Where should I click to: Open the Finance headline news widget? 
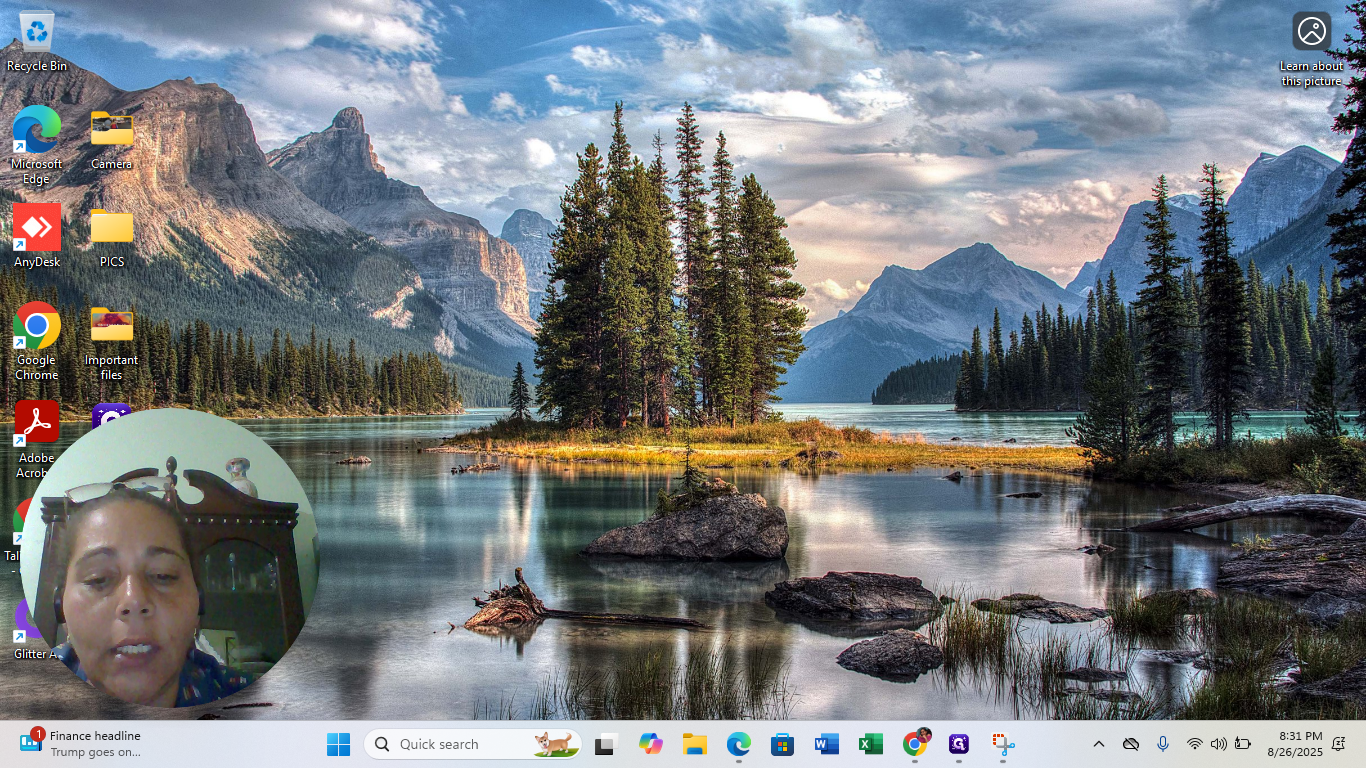[80, 744]
